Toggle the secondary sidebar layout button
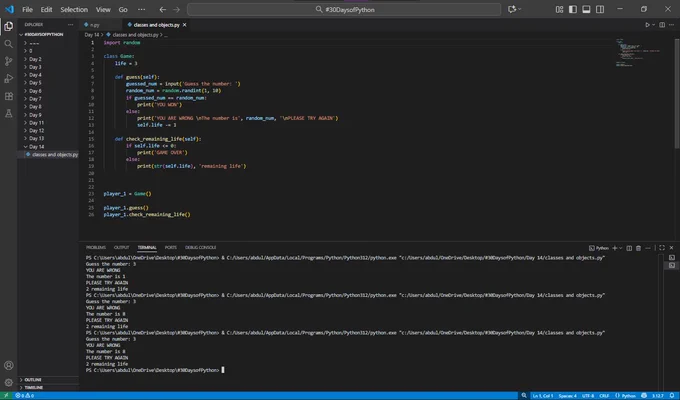Viewport: 680px width, 400px height. click(600, 9)
